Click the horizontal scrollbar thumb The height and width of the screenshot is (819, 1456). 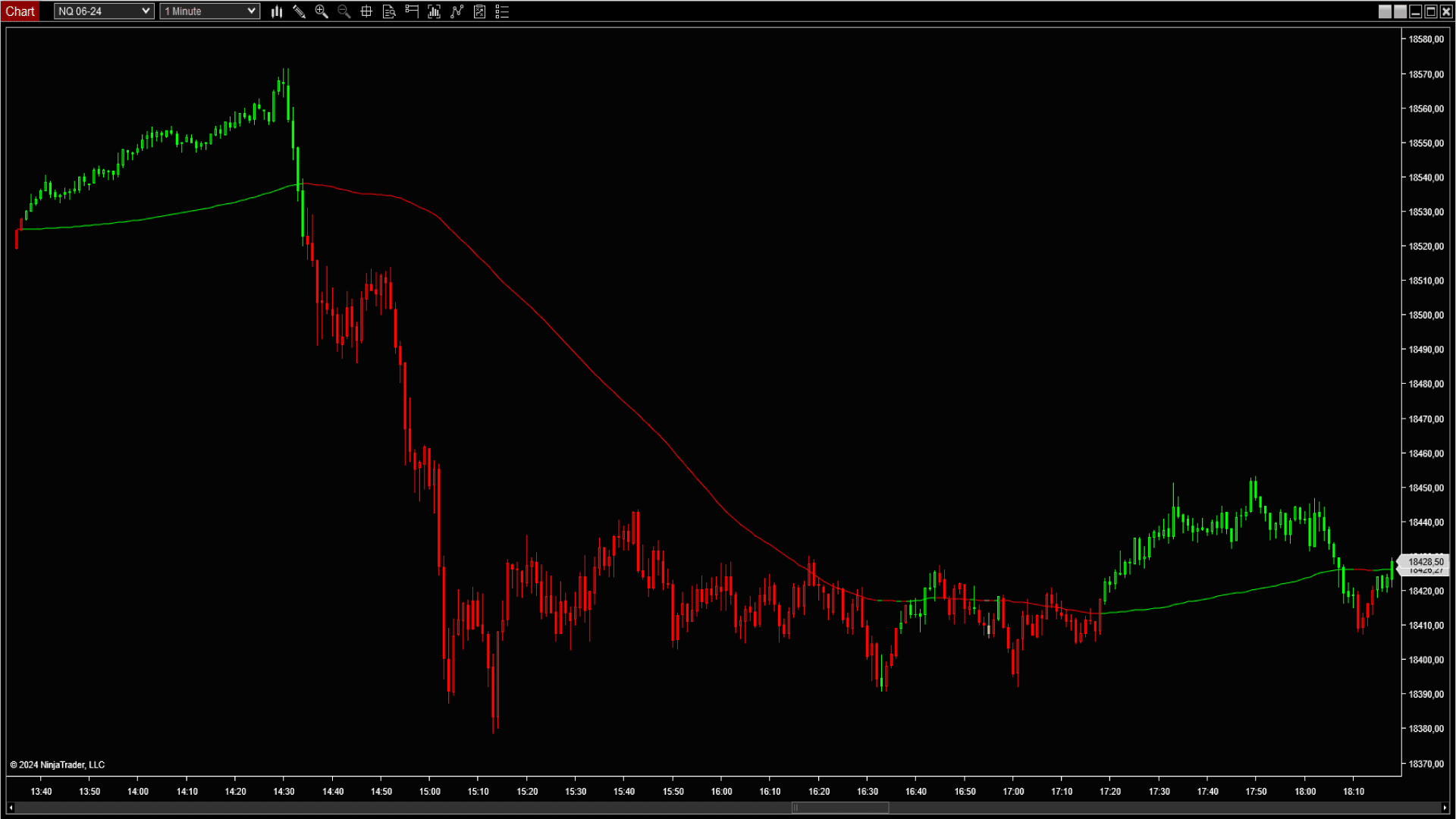click(x=840, y=808)
